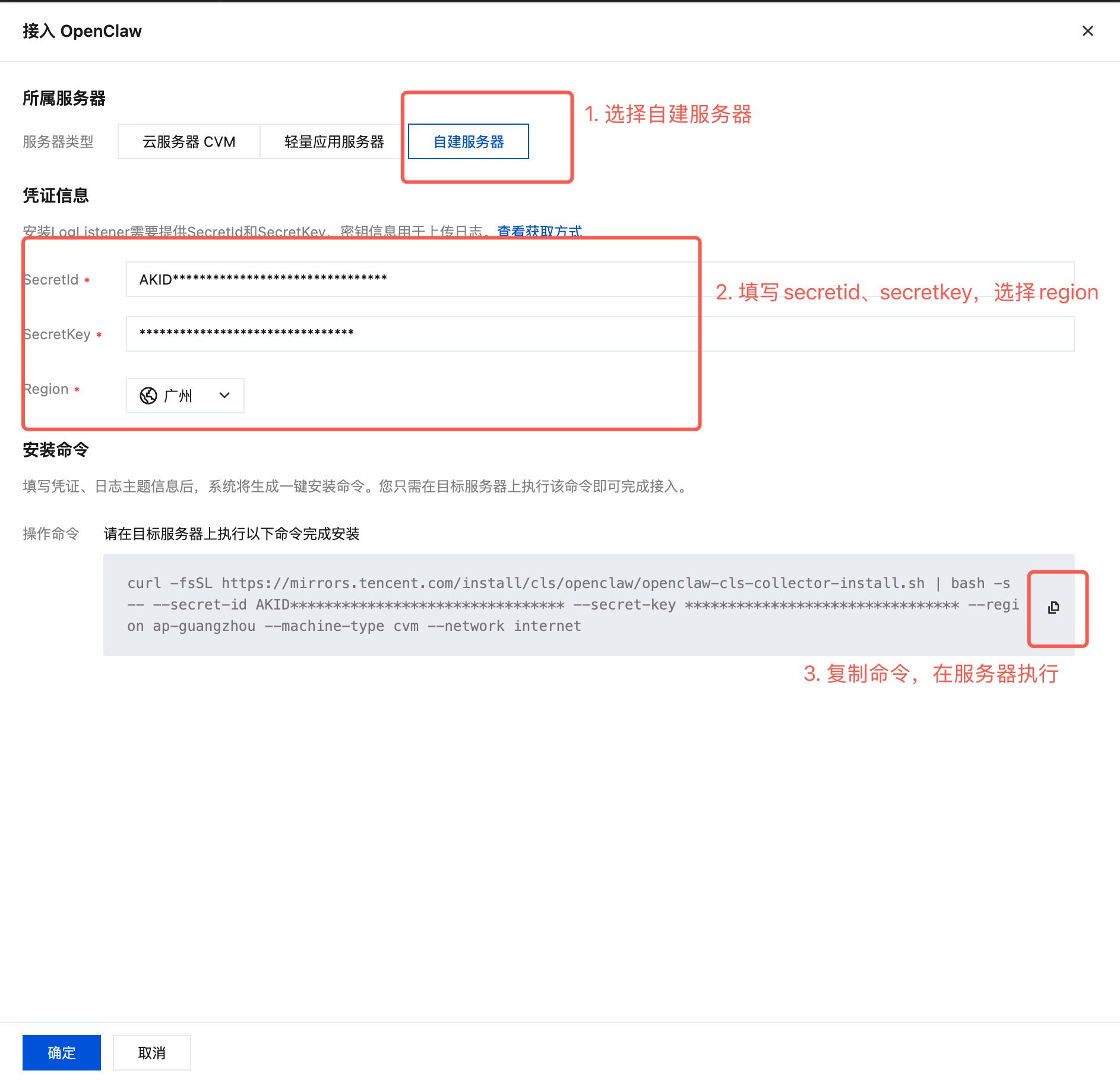Copy the install command to clipboard
The image size is (1120, 1080).
coord(1053,607)
